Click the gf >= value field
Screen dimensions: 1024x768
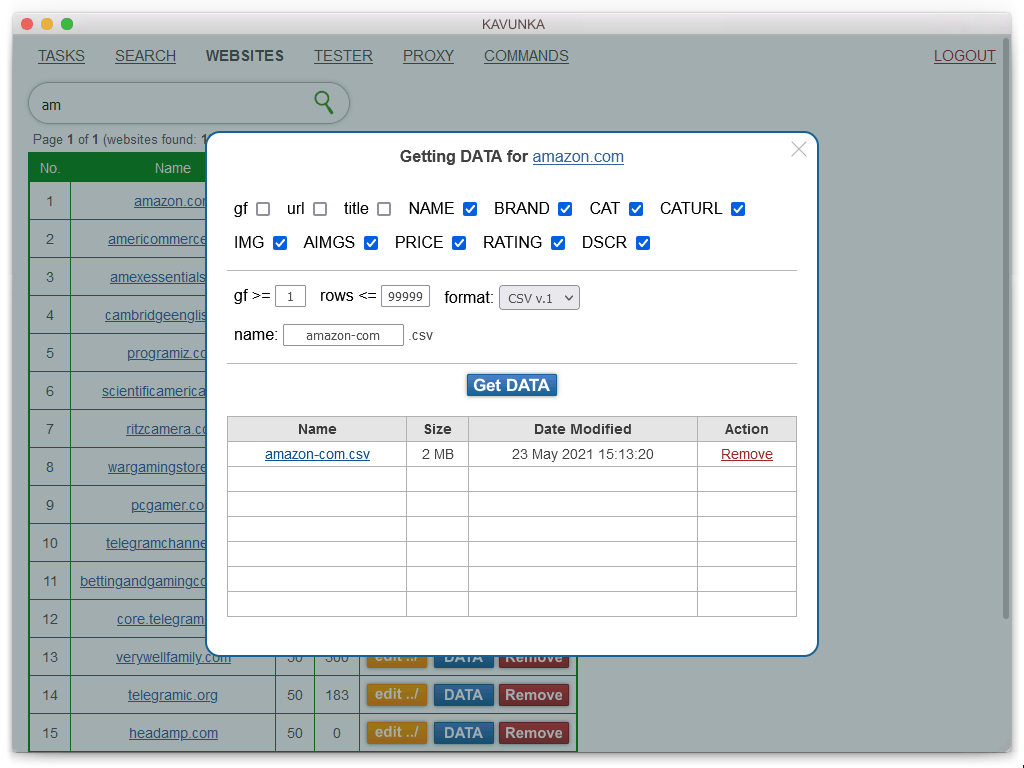(x=291, y=296)
